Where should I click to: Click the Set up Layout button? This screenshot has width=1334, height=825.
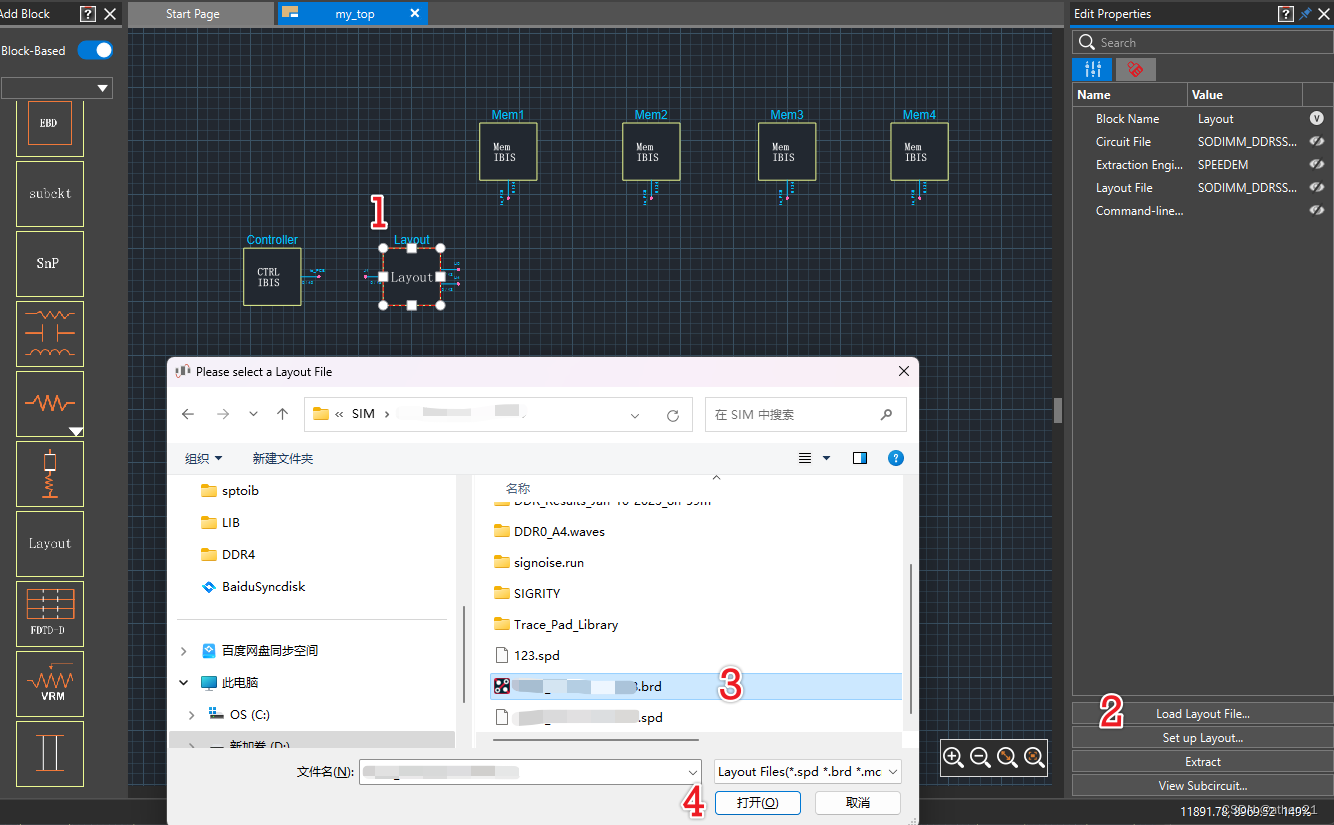1203,738
